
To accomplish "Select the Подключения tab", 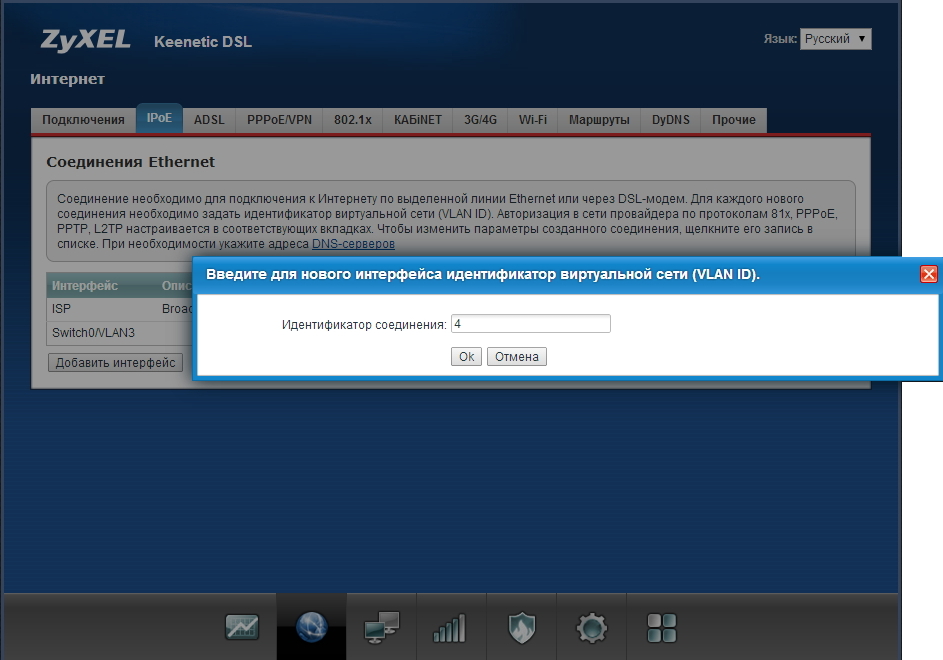I will coord(83,120).
